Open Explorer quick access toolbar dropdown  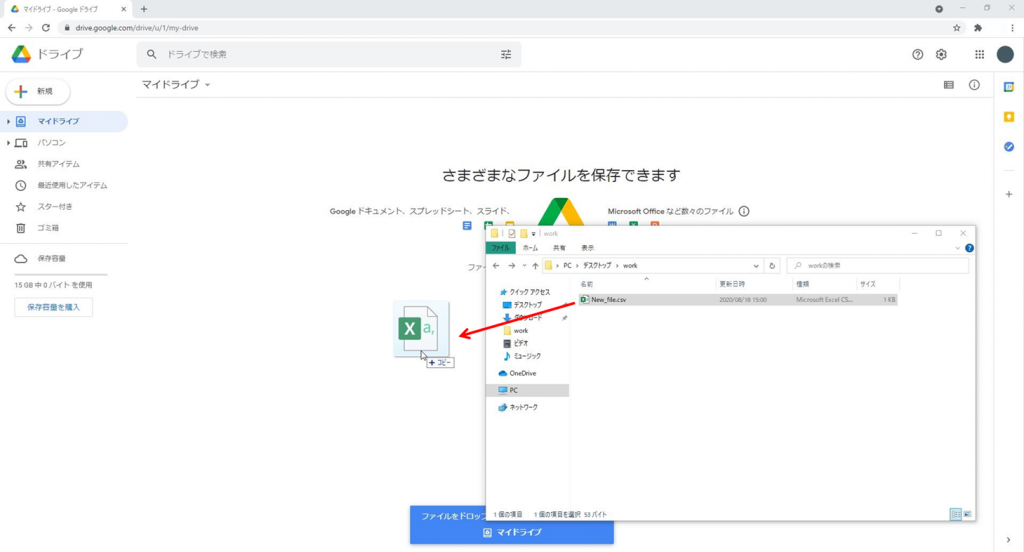[x=534, y=234]
